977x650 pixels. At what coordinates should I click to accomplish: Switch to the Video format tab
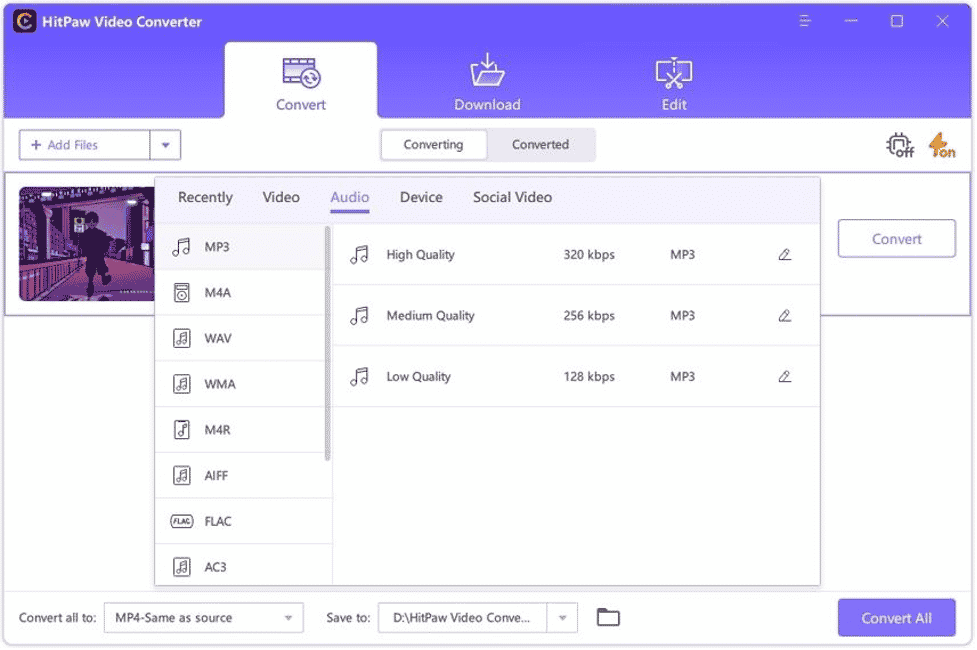click(281, 197)
